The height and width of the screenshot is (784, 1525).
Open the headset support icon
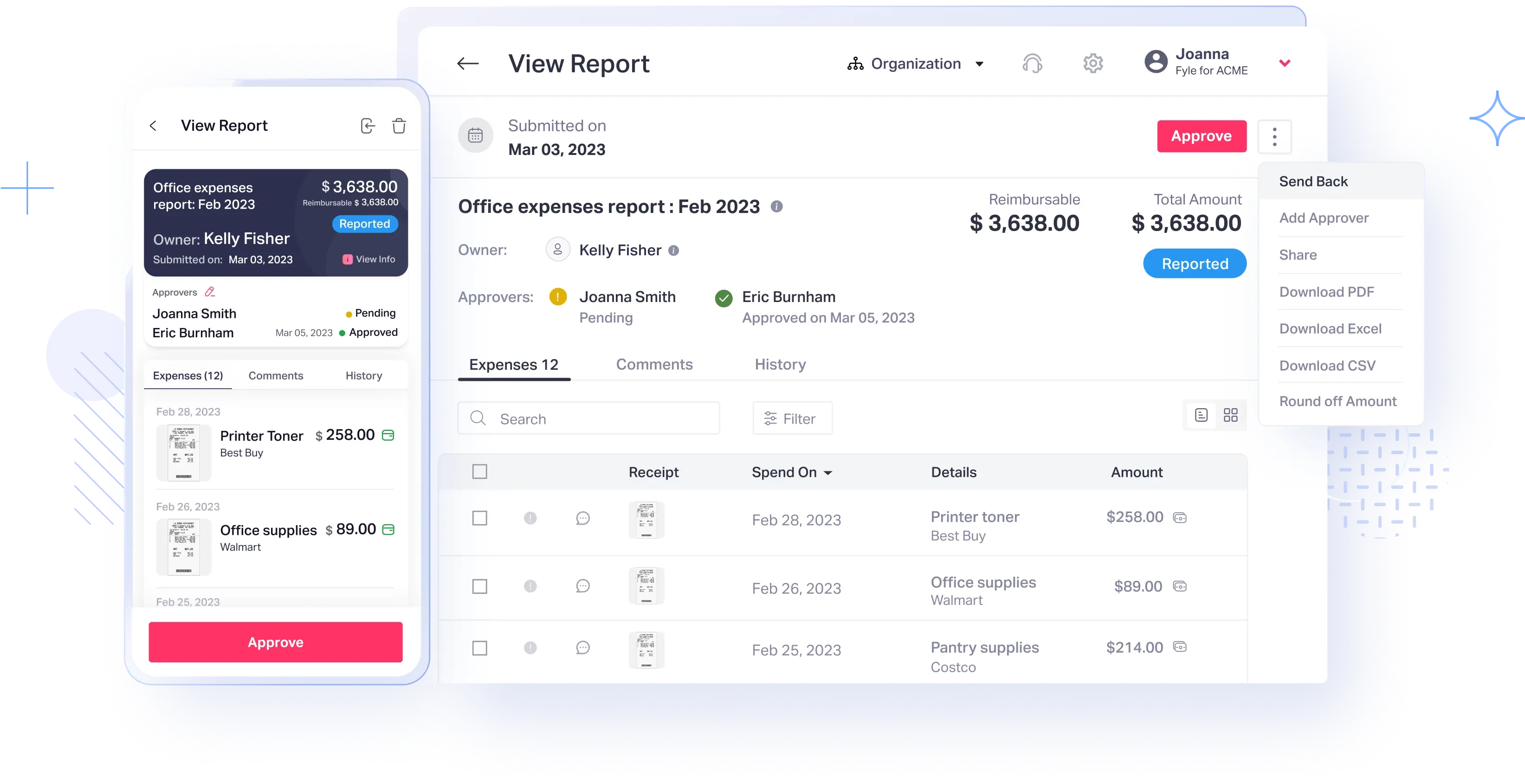pos(1032,63)
